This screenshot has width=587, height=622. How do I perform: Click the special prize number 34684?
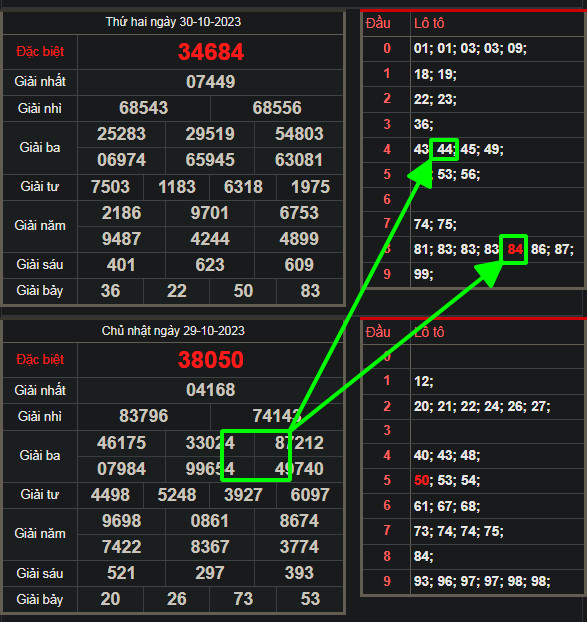tap(211, 52)
